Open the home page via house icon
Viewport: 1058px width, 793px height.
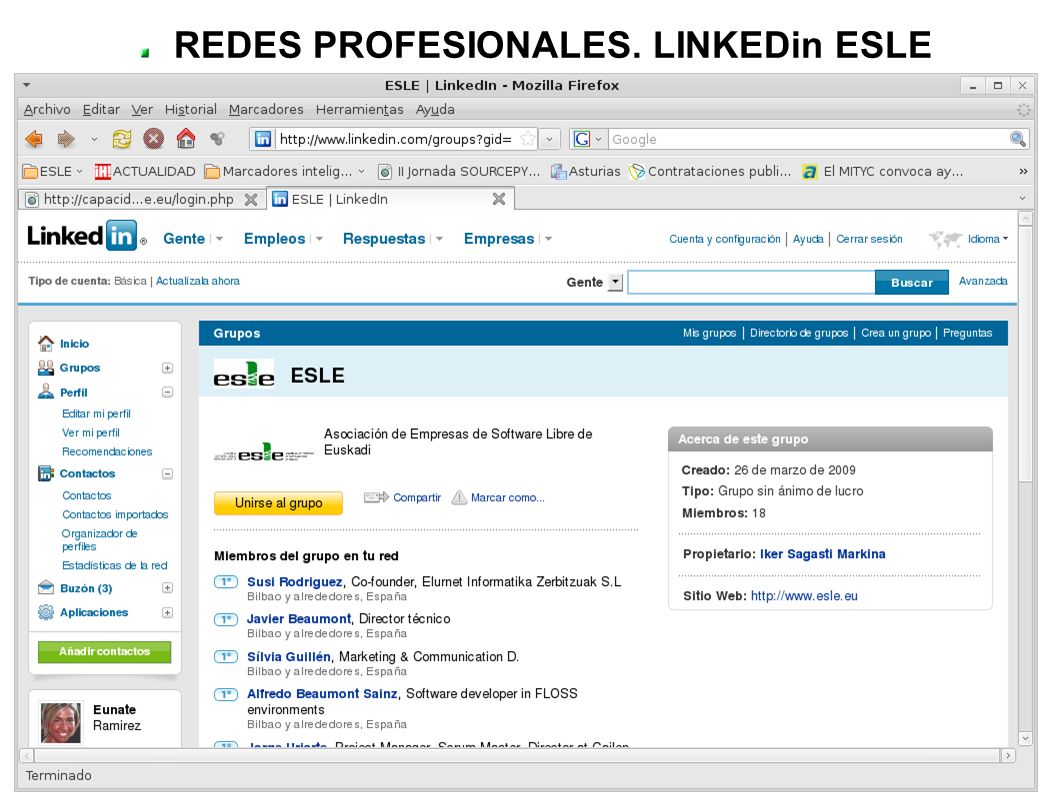[x=186, y=139]
